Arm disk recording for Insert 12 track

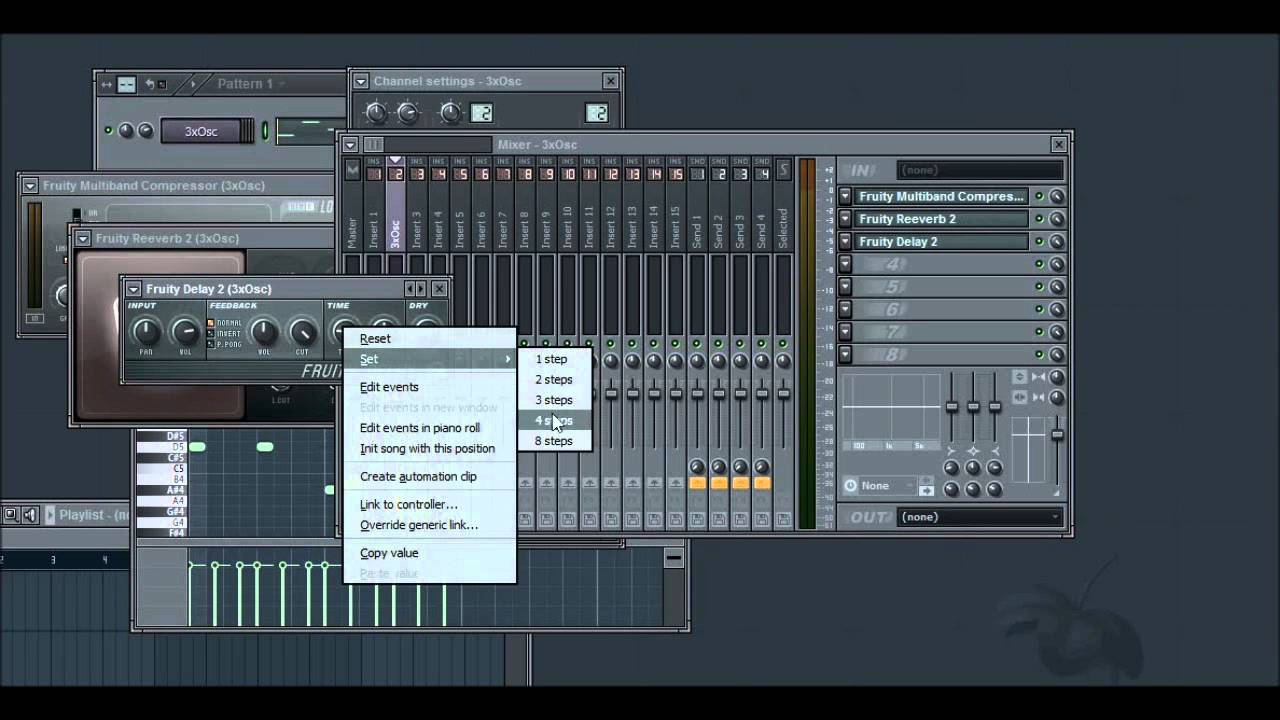coord(612,519)
